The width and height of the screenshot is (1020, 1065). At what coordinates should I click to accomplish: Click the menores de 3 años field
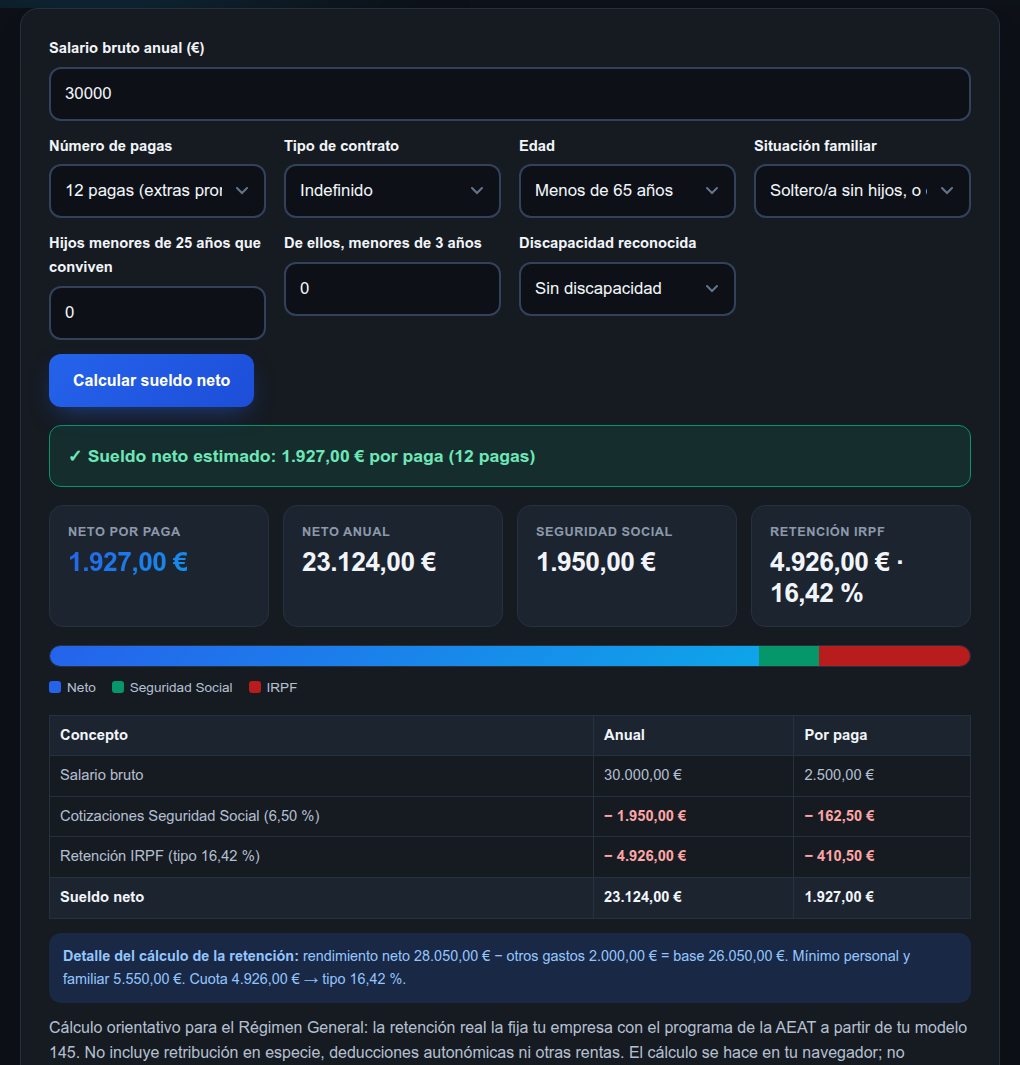(x=392, y=289)
